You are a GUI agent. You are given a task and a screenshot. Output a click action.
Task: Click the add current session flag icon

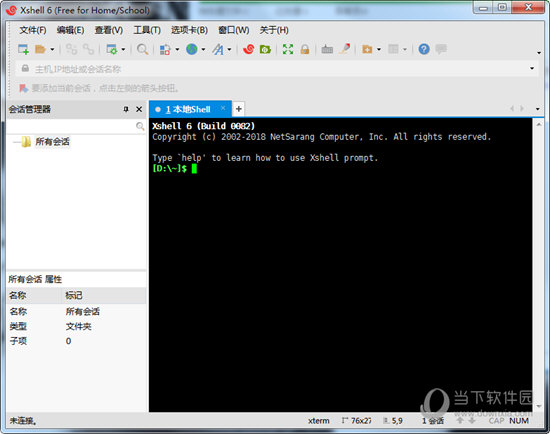click(24, 88)
